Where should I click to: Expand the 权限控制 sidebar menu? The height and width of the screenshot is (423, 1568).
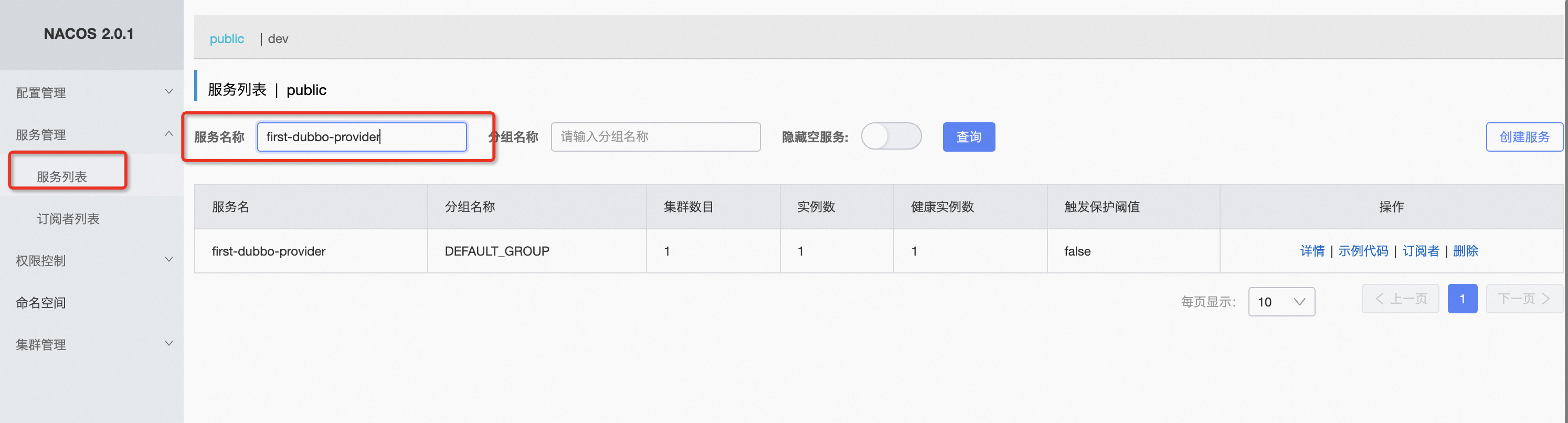click(x=91, y=260)
